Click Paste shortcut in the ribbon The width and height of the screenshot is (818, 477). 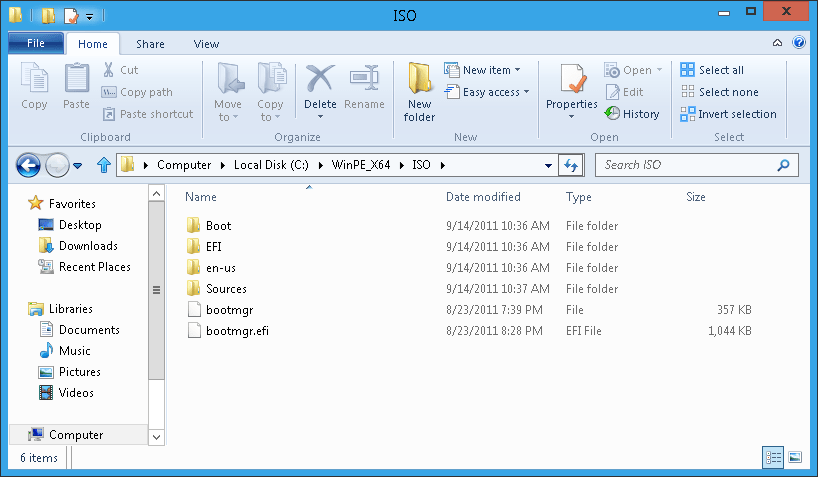[148, 114]
